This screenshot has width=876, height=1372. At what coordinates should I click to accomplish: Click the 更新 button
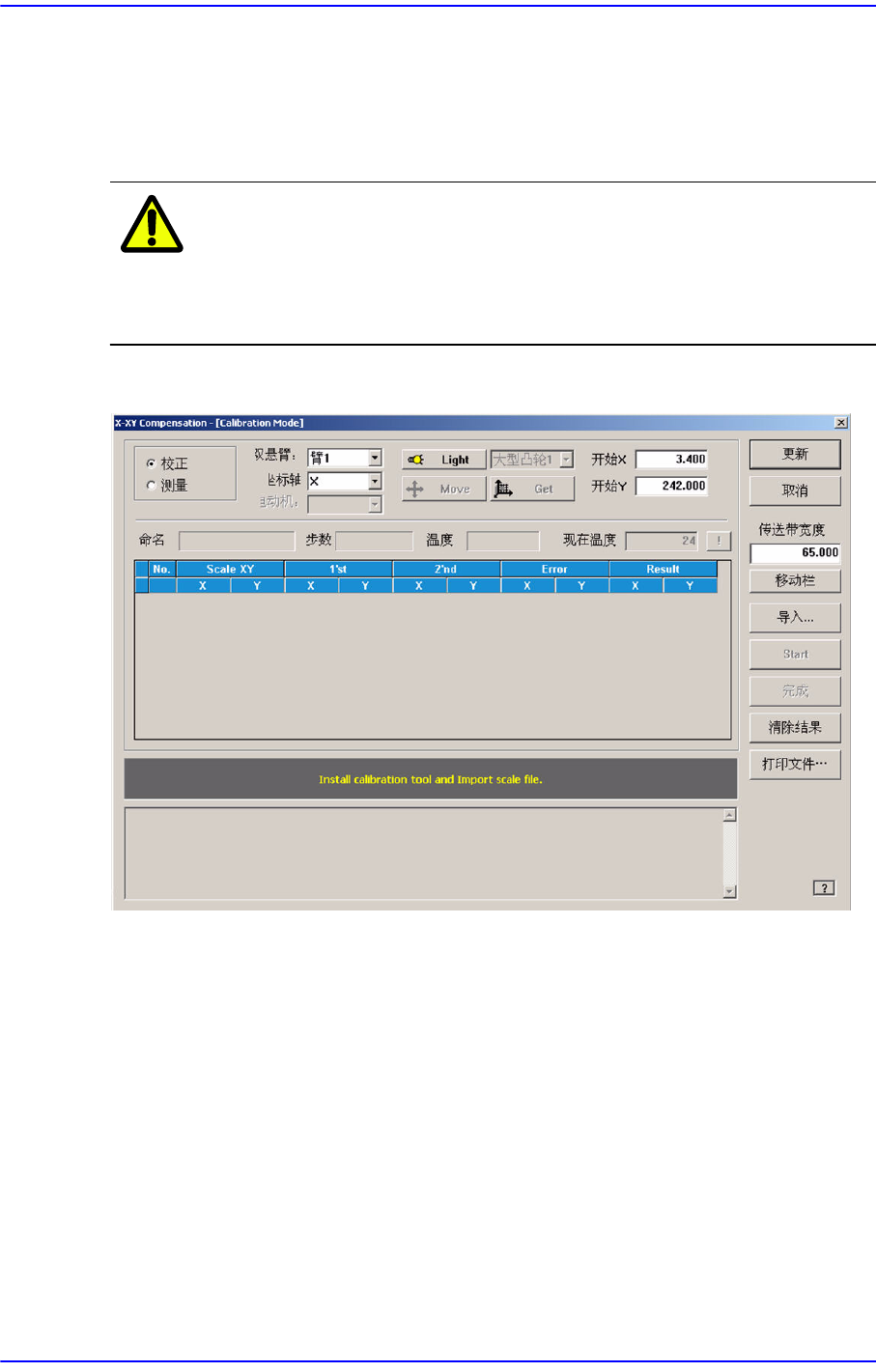click(x=795, y=454)
